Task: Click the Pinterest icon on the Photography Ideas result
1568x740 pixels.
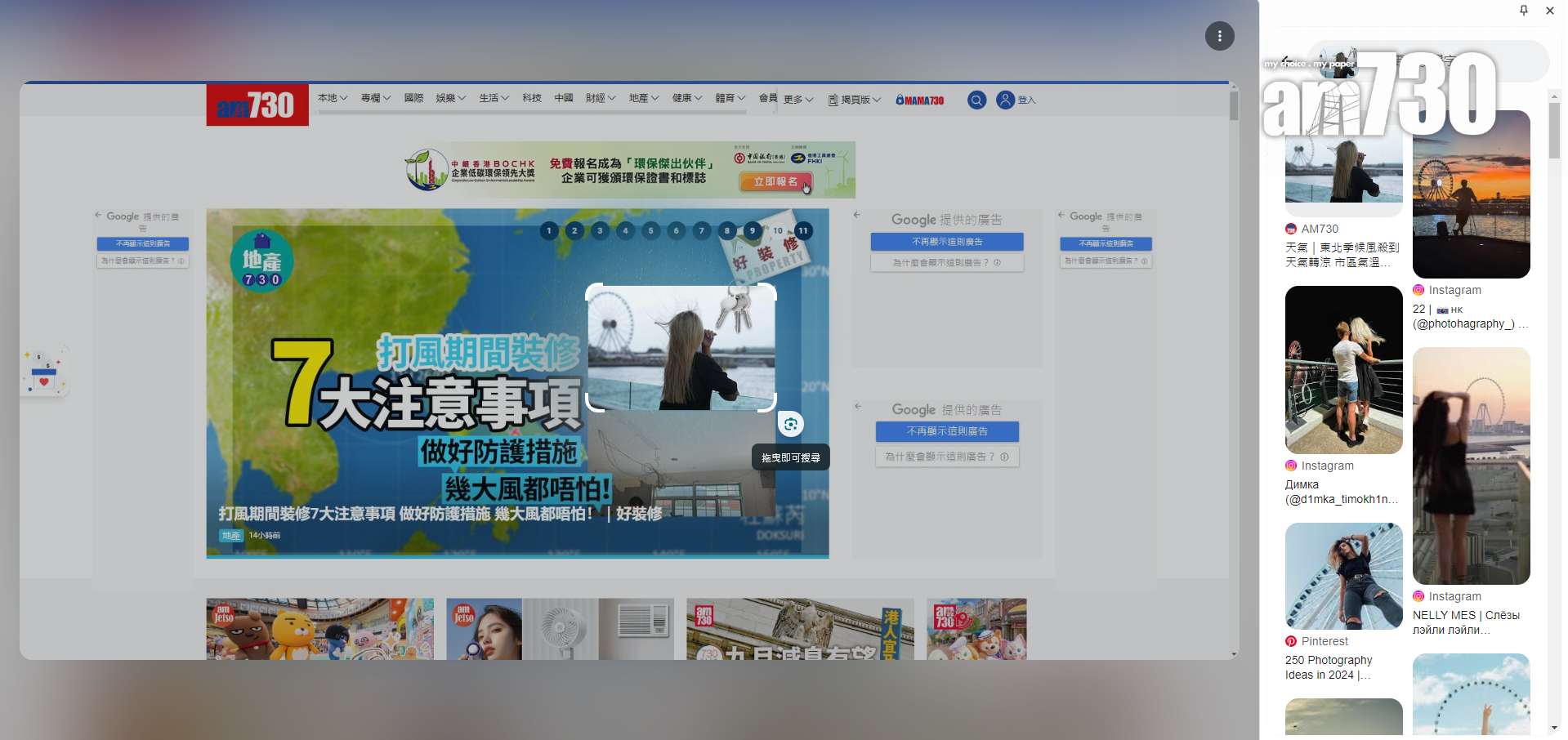Action: pos(1291,641)
